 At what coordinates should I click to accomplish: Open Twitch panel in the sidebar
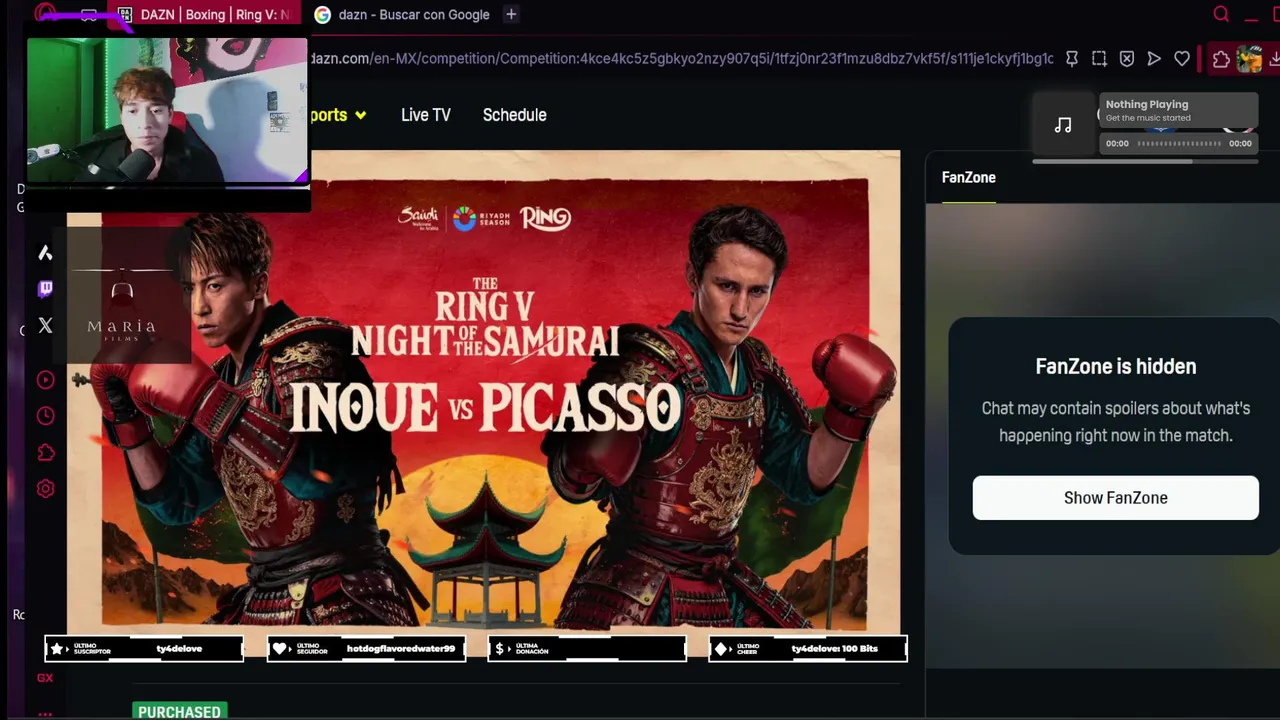(x=45, y=289)
